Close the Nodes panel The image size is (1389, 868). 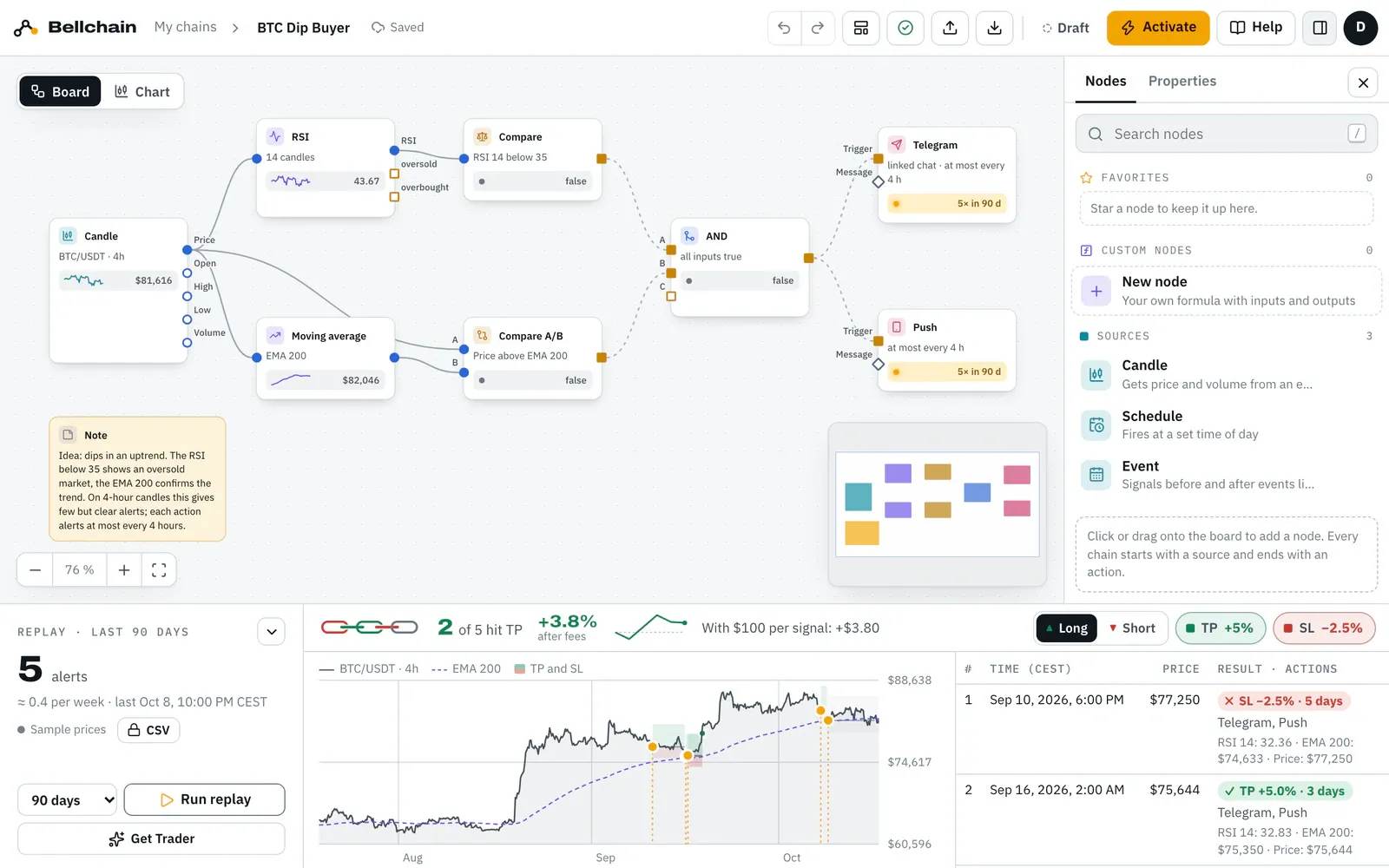1363,82
